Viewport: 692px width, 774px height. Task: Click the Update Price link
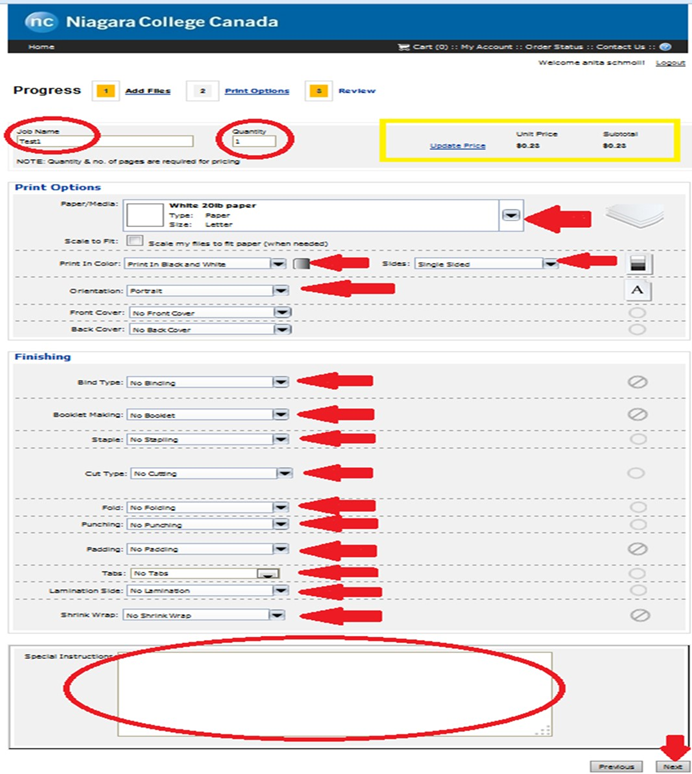tap(457, 146)
